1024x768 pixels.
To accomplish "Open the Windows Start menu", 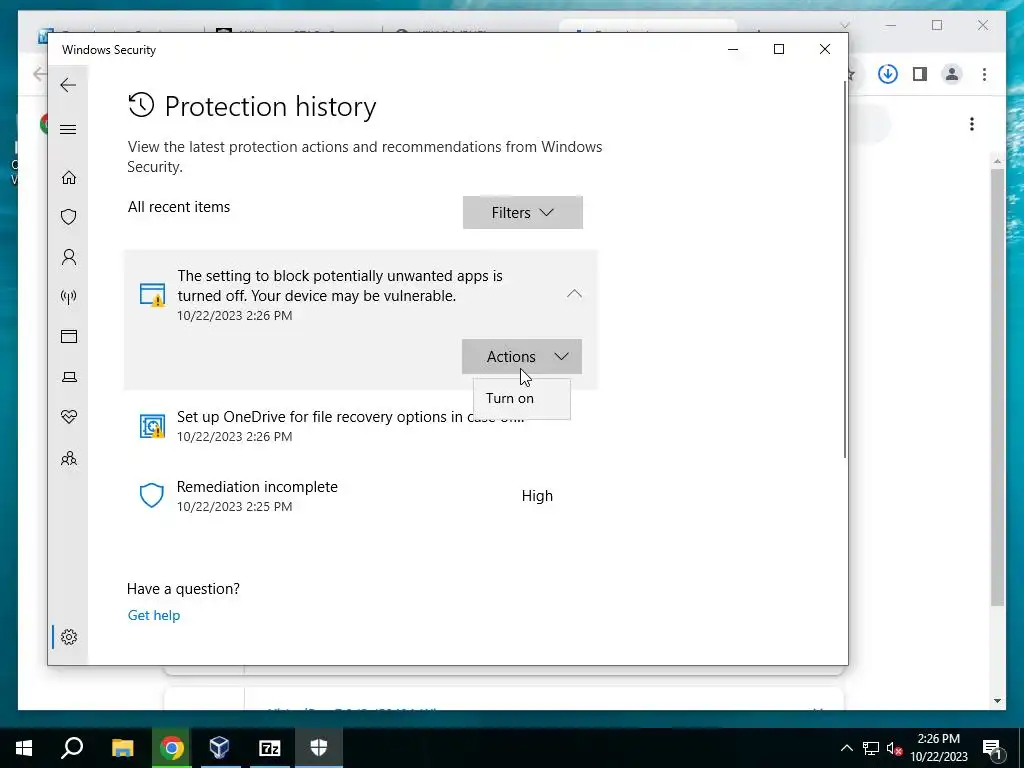I will [24, 748].
